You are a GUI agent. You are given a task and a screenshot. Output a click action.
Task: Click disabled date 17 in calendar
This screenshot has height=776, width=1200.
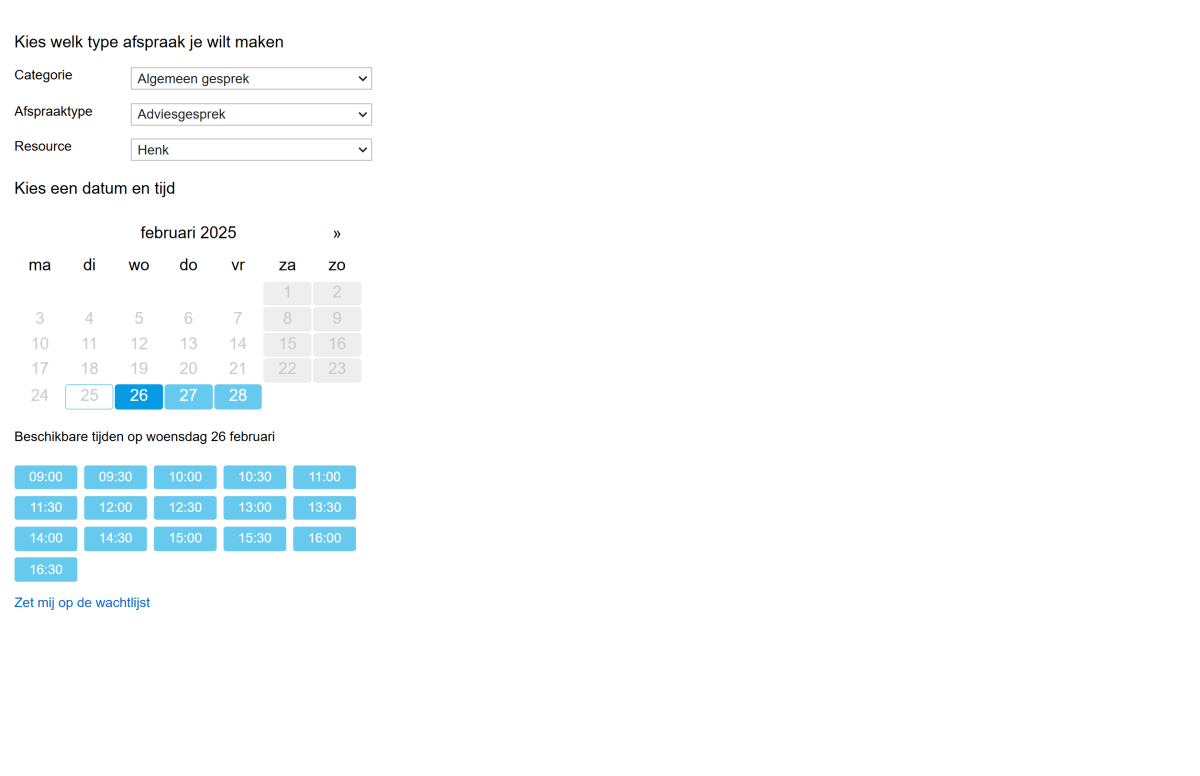pos(39,370)
